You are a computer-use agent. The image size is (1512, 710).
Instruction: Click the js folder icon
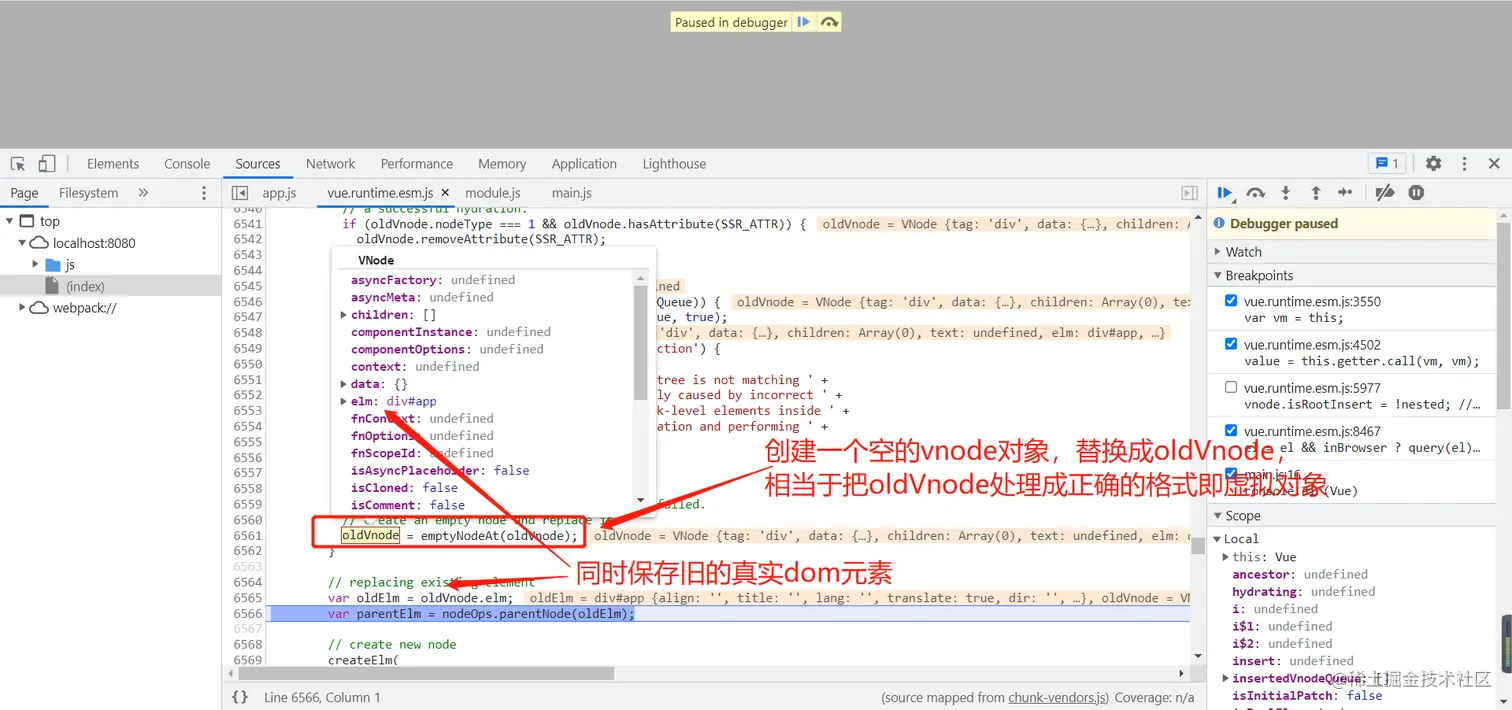pos(53,265)
